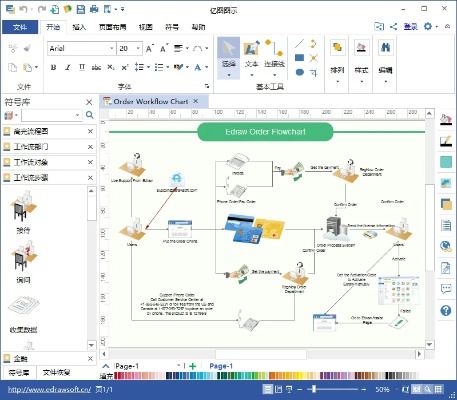This screenshot has width=457, height=400.
Task: Toggle Underline formatting
Action: pos(82,68)
